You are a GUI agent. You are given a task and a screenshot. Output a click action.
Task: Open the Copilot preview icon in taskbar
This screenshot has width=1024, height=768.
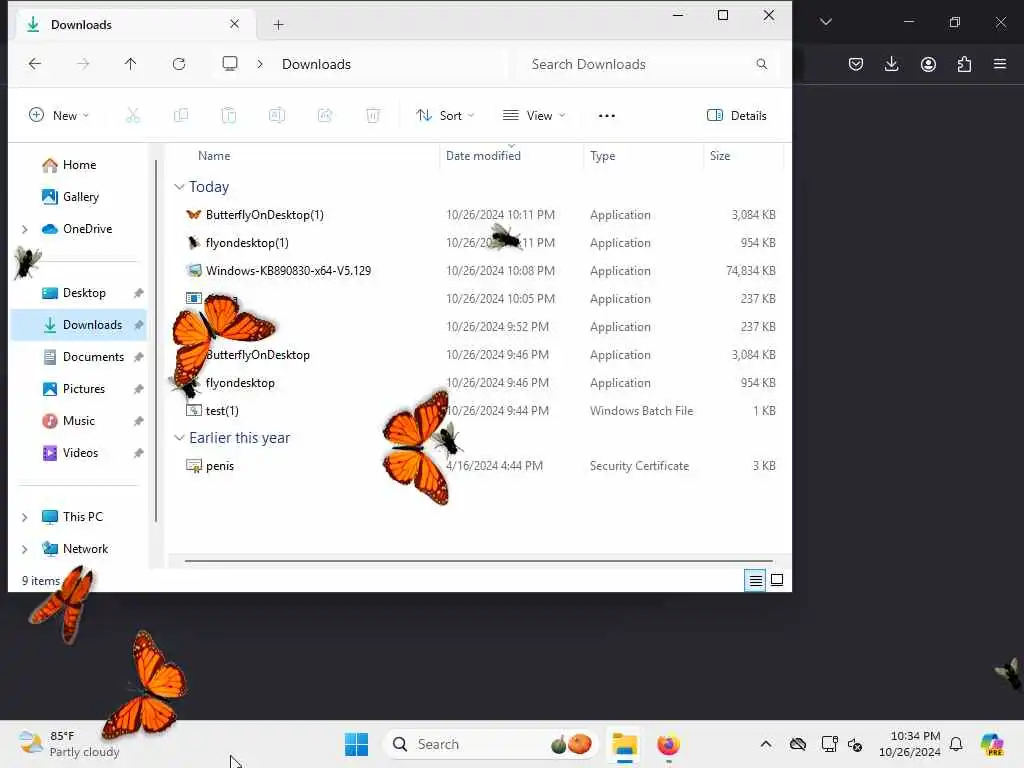(x=993, y=744)
